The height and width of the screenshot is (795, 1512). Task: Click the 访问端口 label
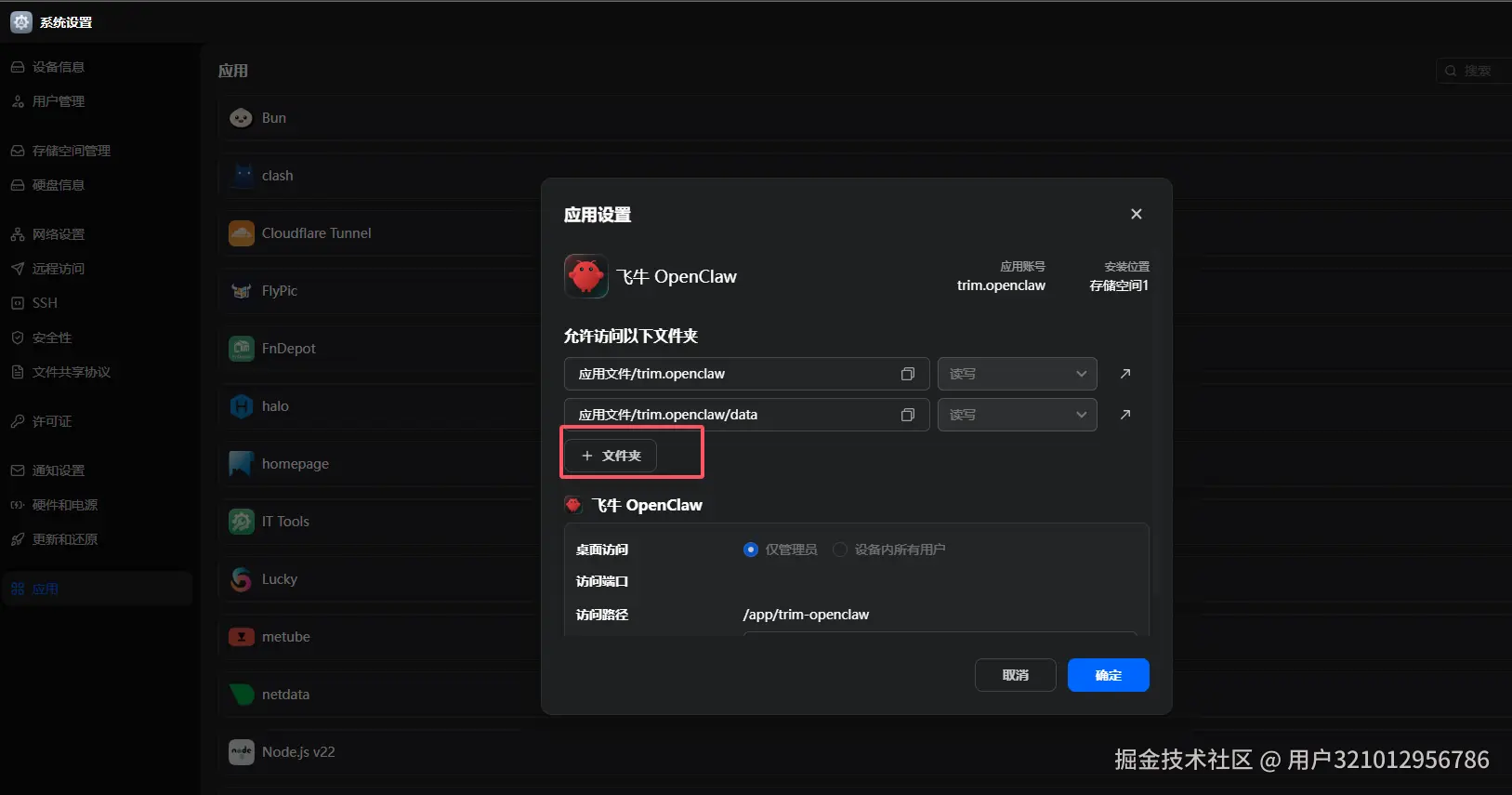(x=602, y=581)
